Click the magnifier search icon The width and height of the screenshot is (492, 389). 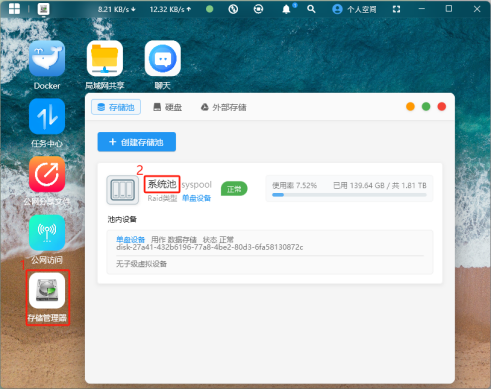point(311,9)
